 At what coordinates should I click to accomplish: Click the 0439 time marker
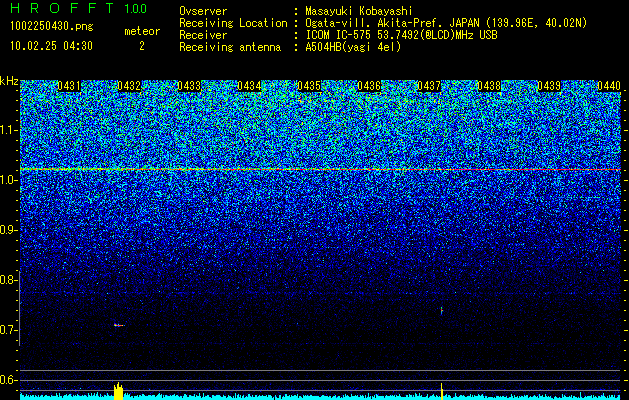point(549,86)
